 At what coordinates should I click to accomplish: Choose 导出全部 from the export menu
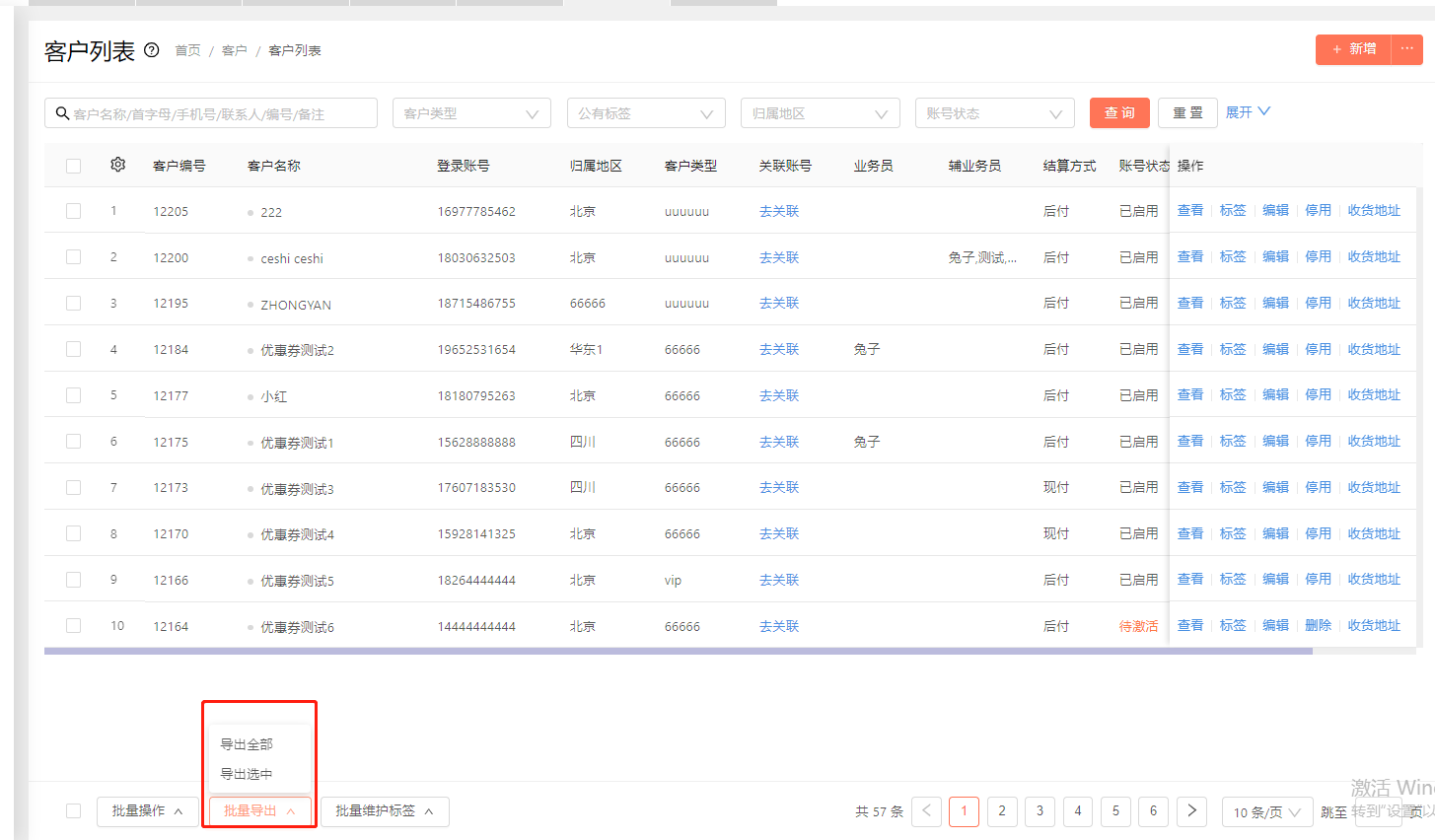point(247,744)
